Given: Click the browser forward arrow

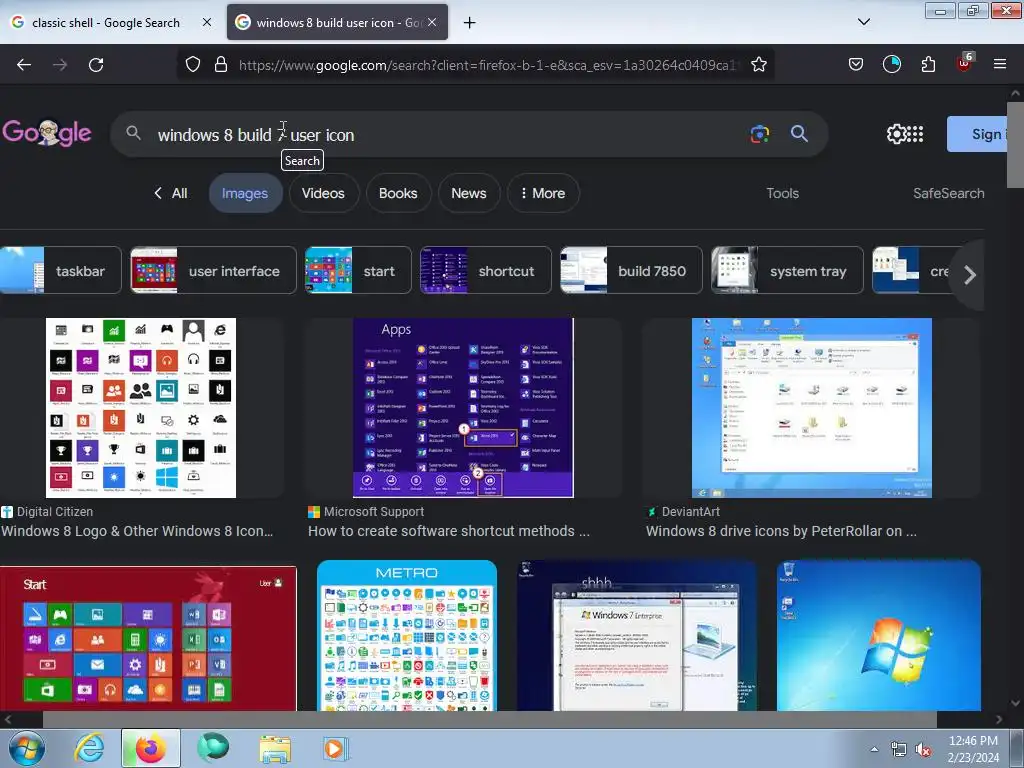Looking at the screenshot, I should [x=60, y=65].
